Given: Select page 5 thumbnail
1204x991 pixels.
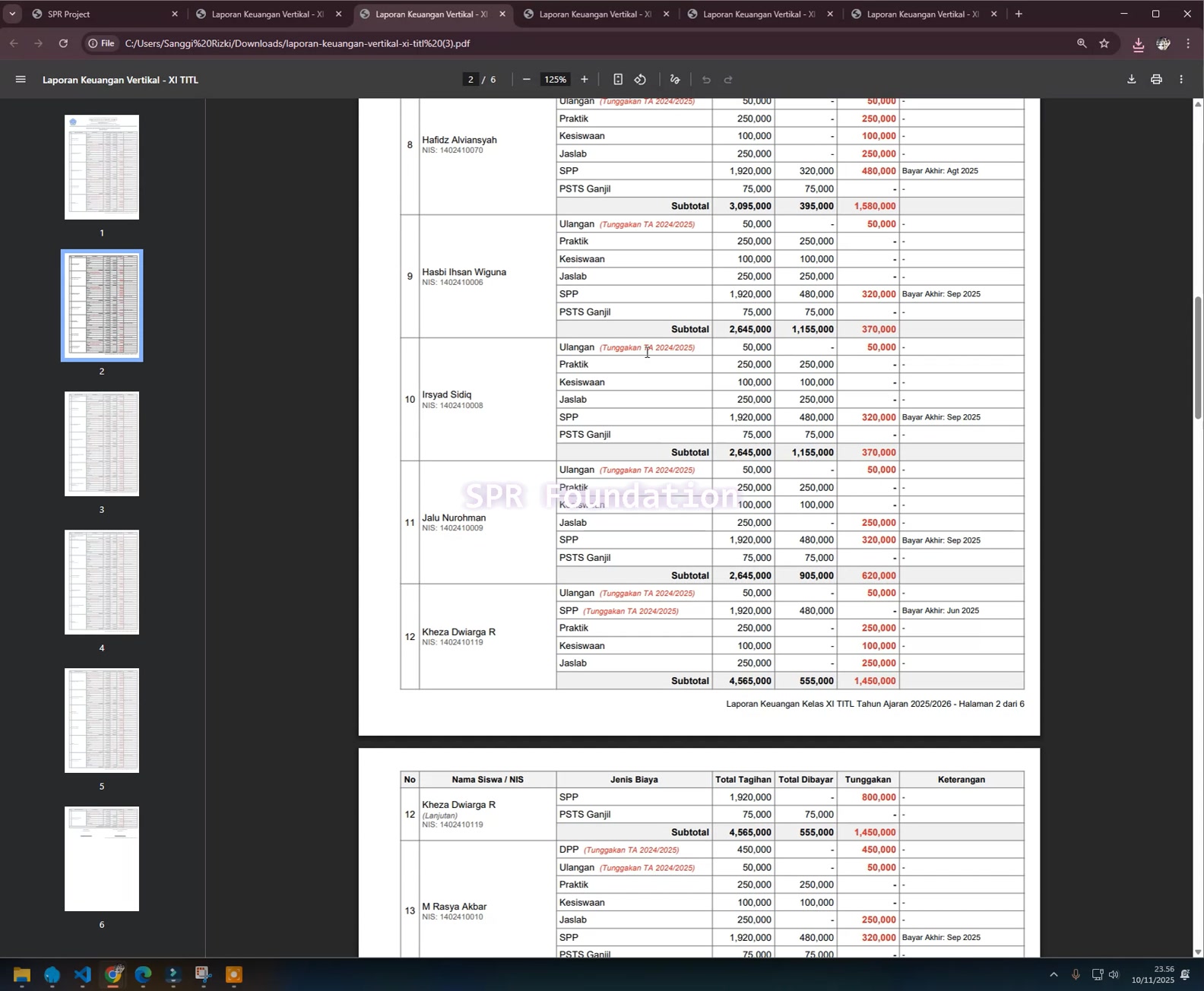Looking at the screenshot, I should click(102, 720).
